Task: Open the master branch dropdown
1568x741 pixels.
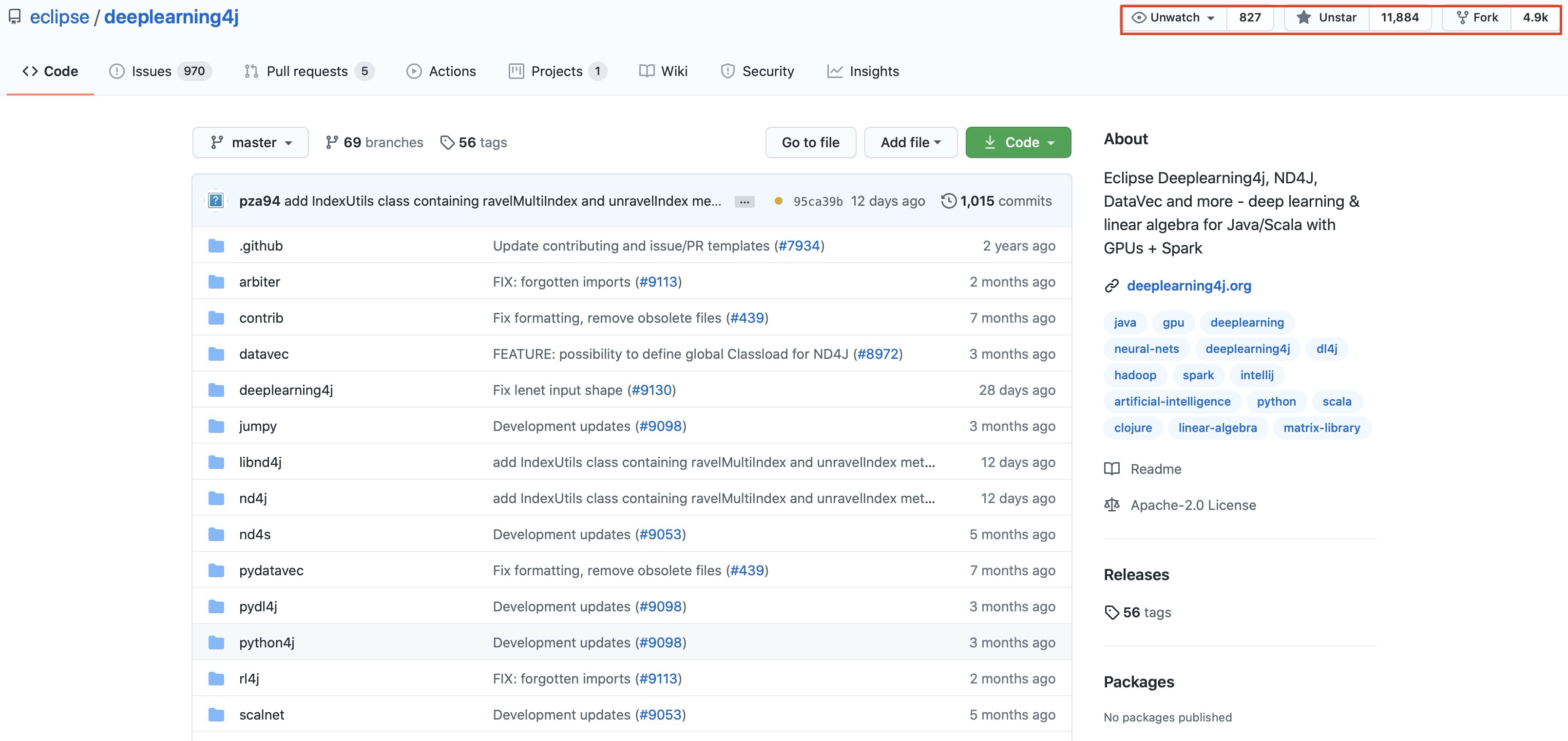Action: click(250, 142)
